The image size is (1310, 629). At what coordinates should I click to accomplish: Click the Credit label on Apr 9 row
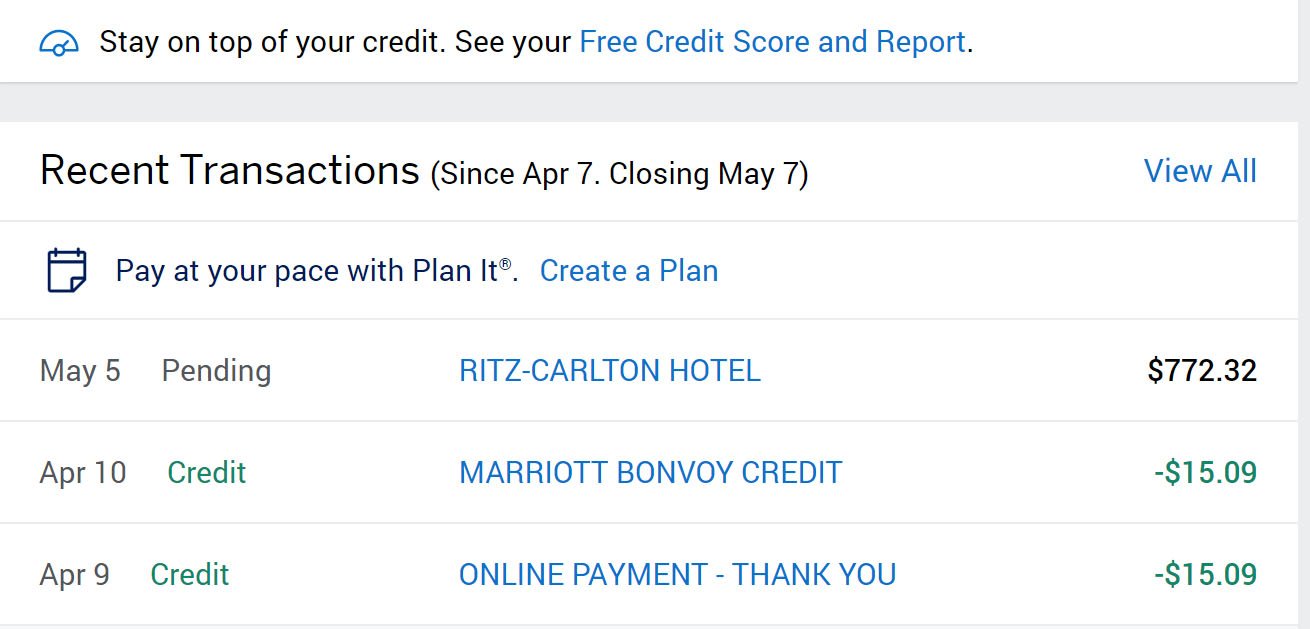click(190, 574)
